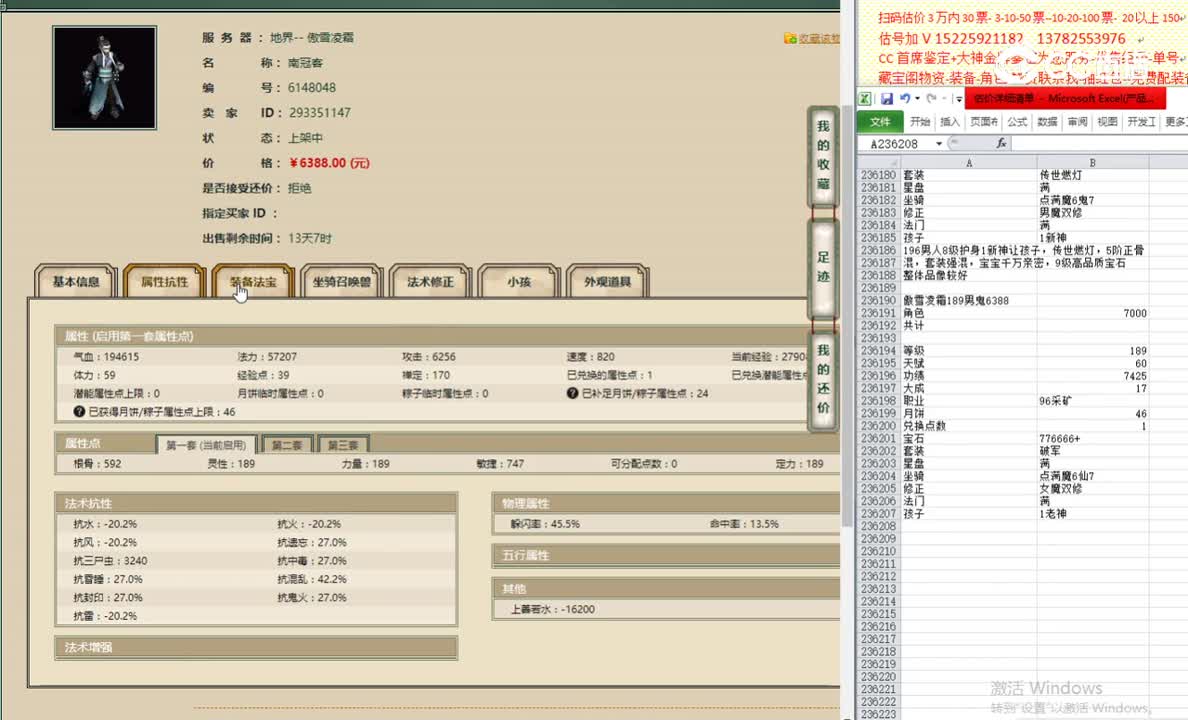Screen dimensions: 1188x720
Task: Open the Excel 数据 ribbon tab
Action: click(1047, 121)
